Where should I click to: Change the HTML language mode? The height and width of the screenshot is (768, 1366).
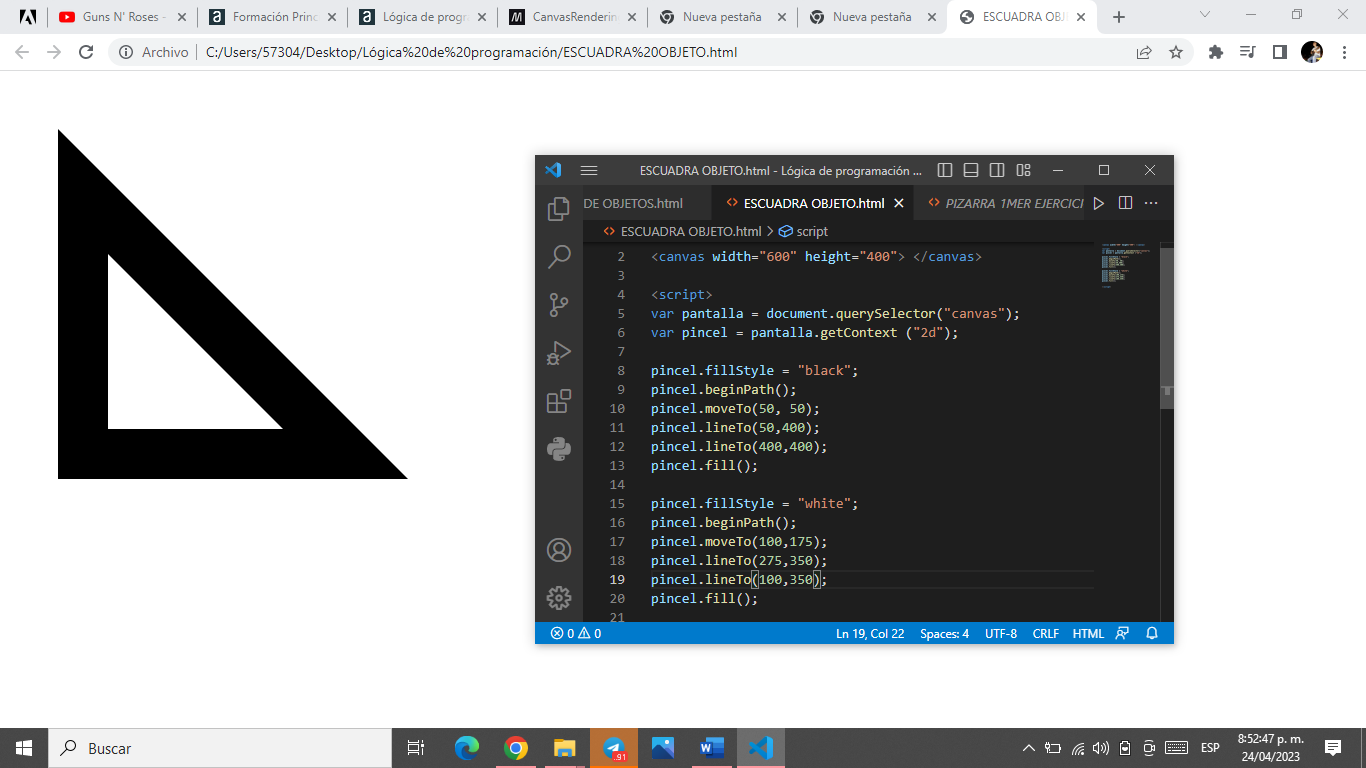tap(1088, 633)
